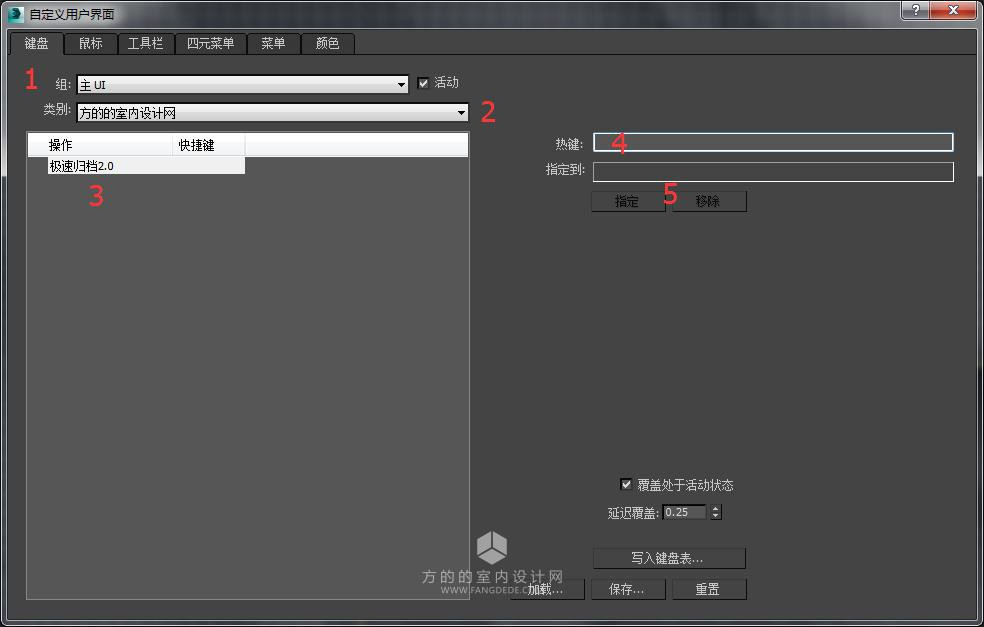
Task: Go to the 四元菜单 tab
Action: click(x=210, y=43)
